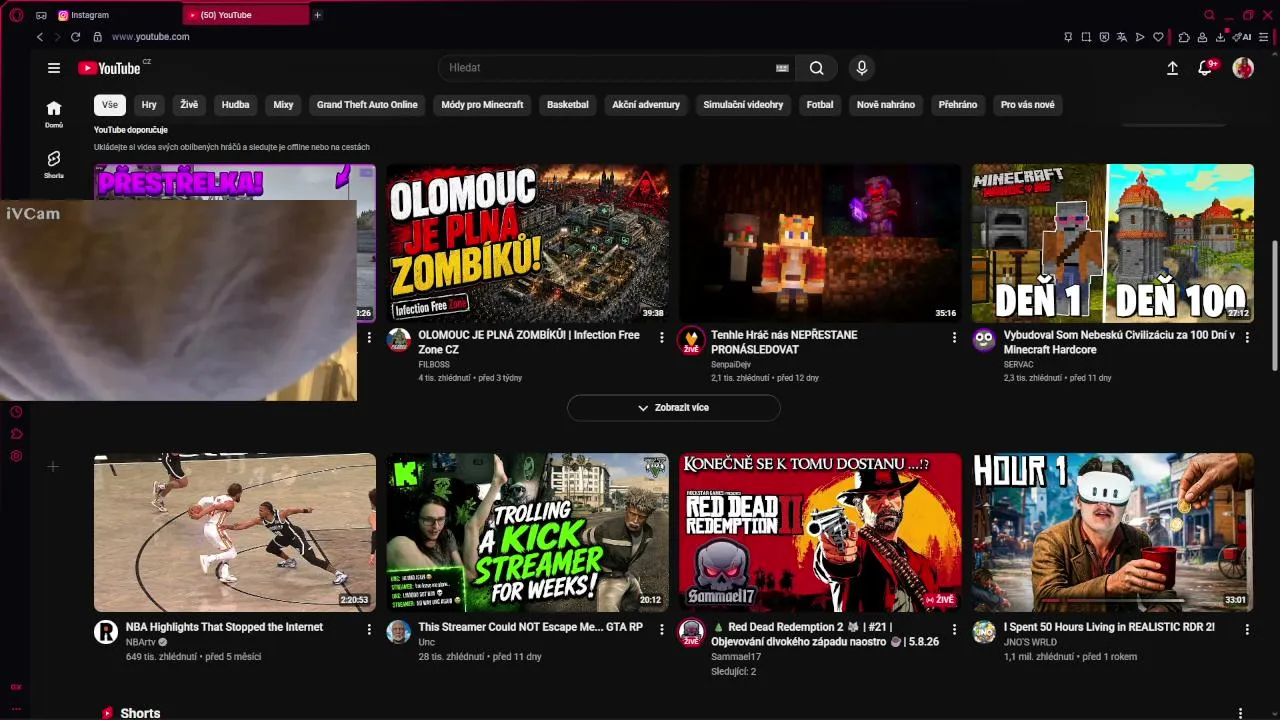Reload the current page
Screen dimensions: 1280x720
pyautogui.click(x=75, y=37)
